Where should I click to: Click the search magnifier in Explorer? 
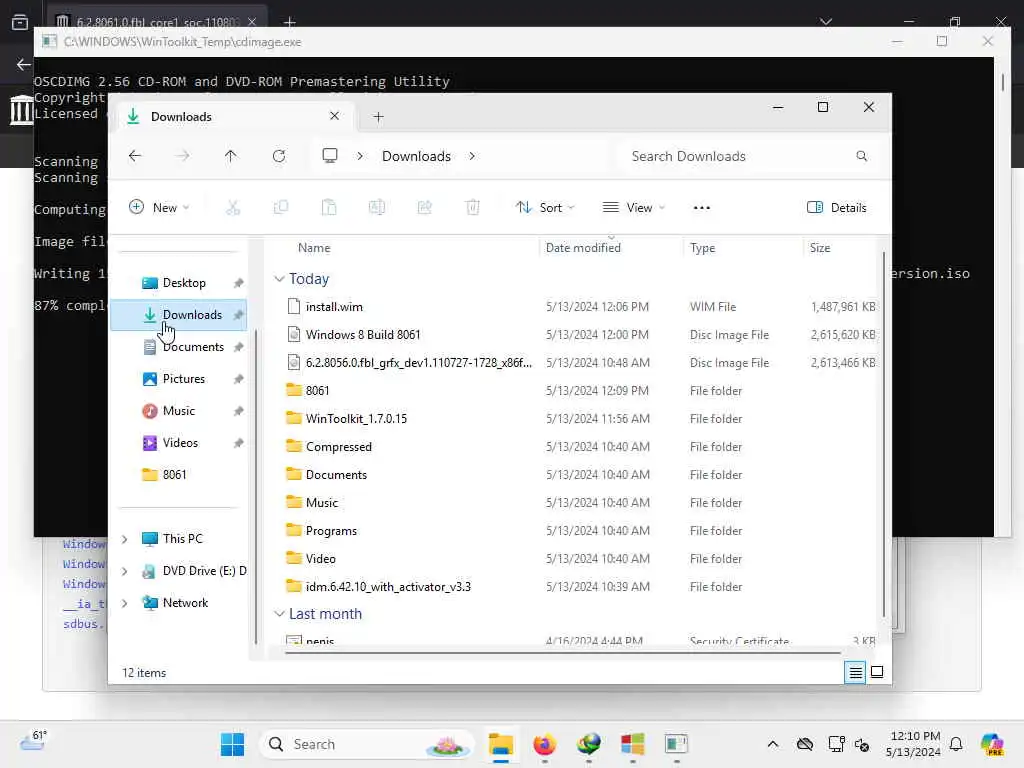point(861,156)
